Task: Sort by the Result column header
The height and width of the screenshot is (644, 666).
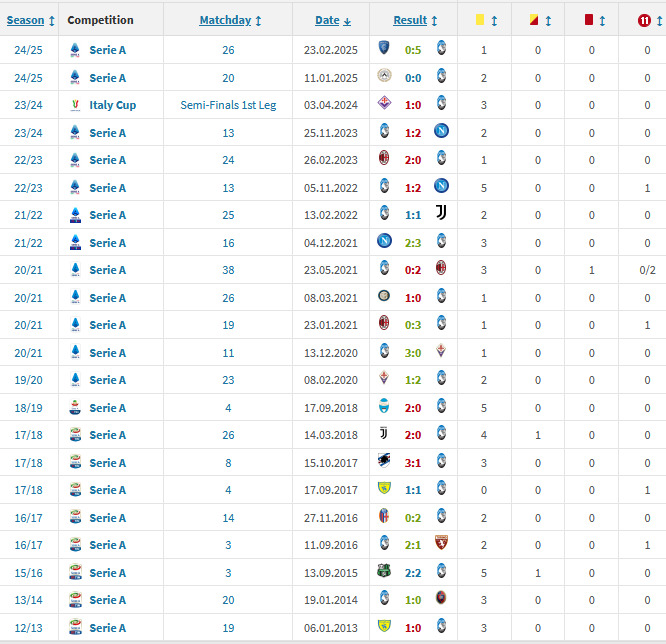Action: click(x=410, y=20)
